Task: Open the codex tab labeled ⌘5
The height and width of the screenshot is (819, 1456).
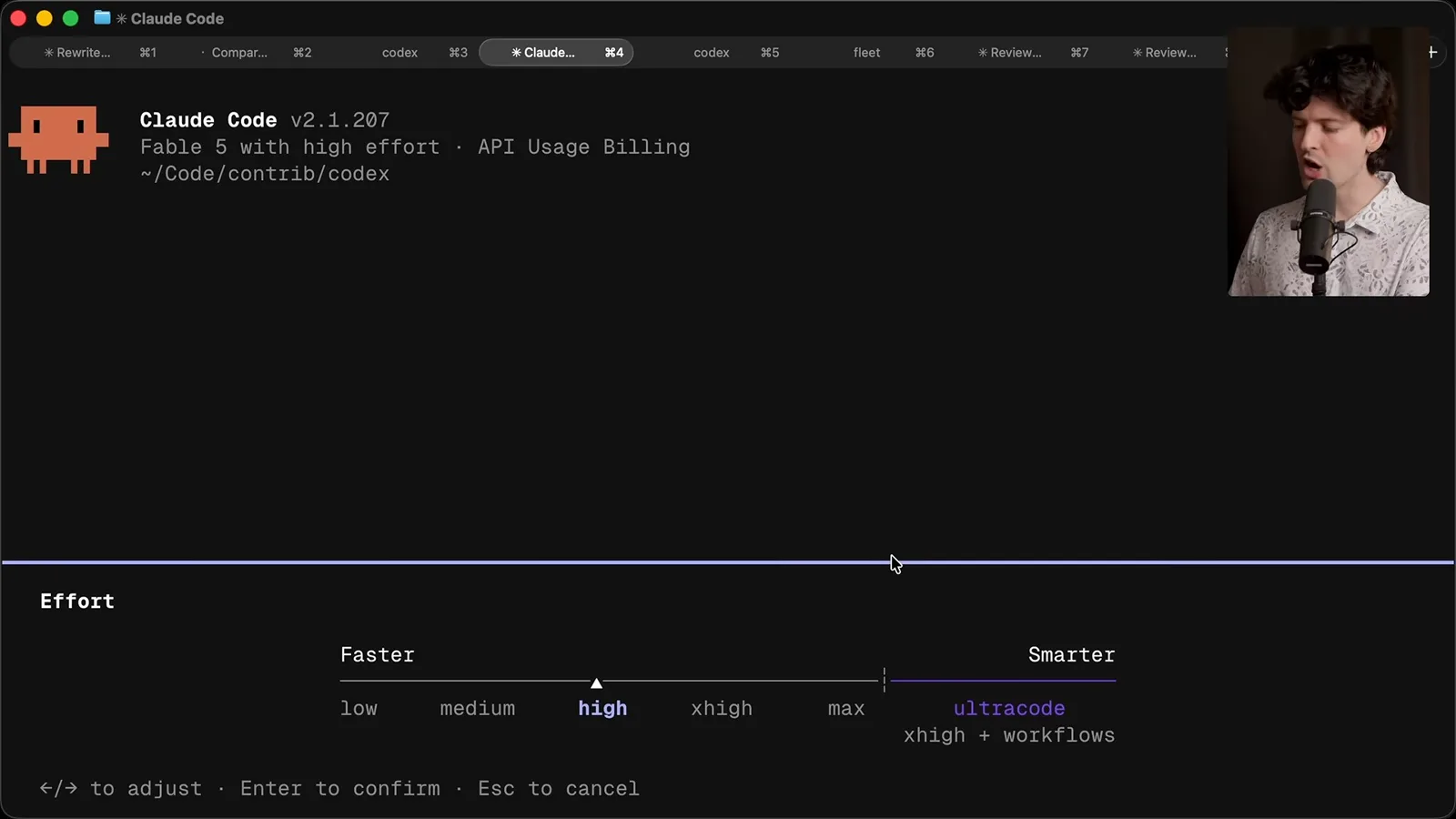Action: pos(735,53)
